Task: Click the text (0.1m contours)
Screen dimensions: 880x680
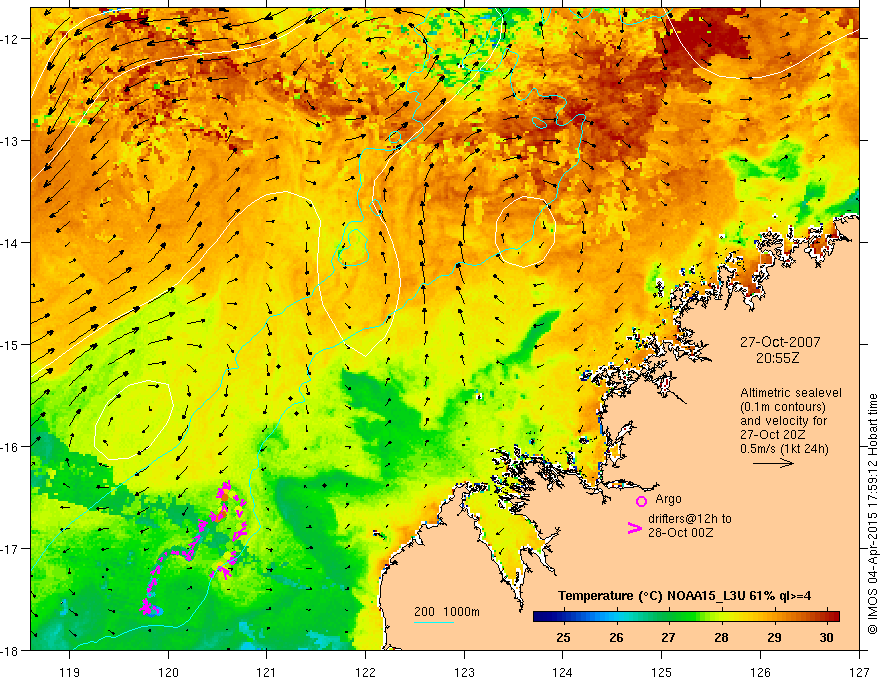Action: tap(783, 407)
